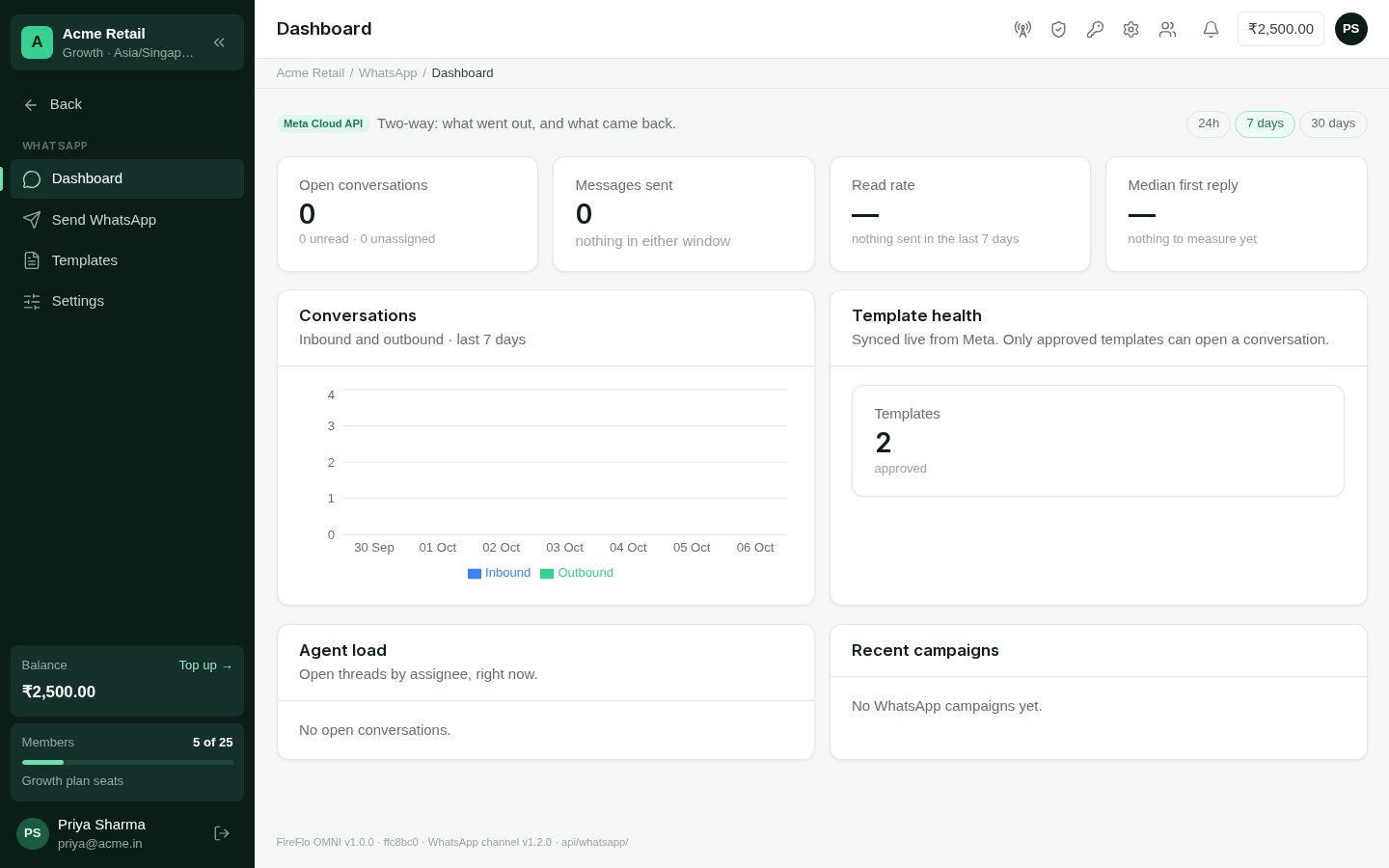Open the gear settings icon in header
This screenshot has width=1389, height=868.
click(1130, 29)
